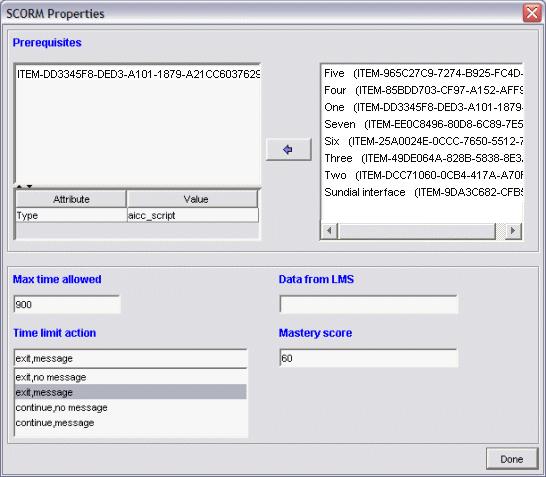This screenshot has height=477, width=546.
Task: Select "Sundial interface" item in list
Action: (x=422, y=192)
